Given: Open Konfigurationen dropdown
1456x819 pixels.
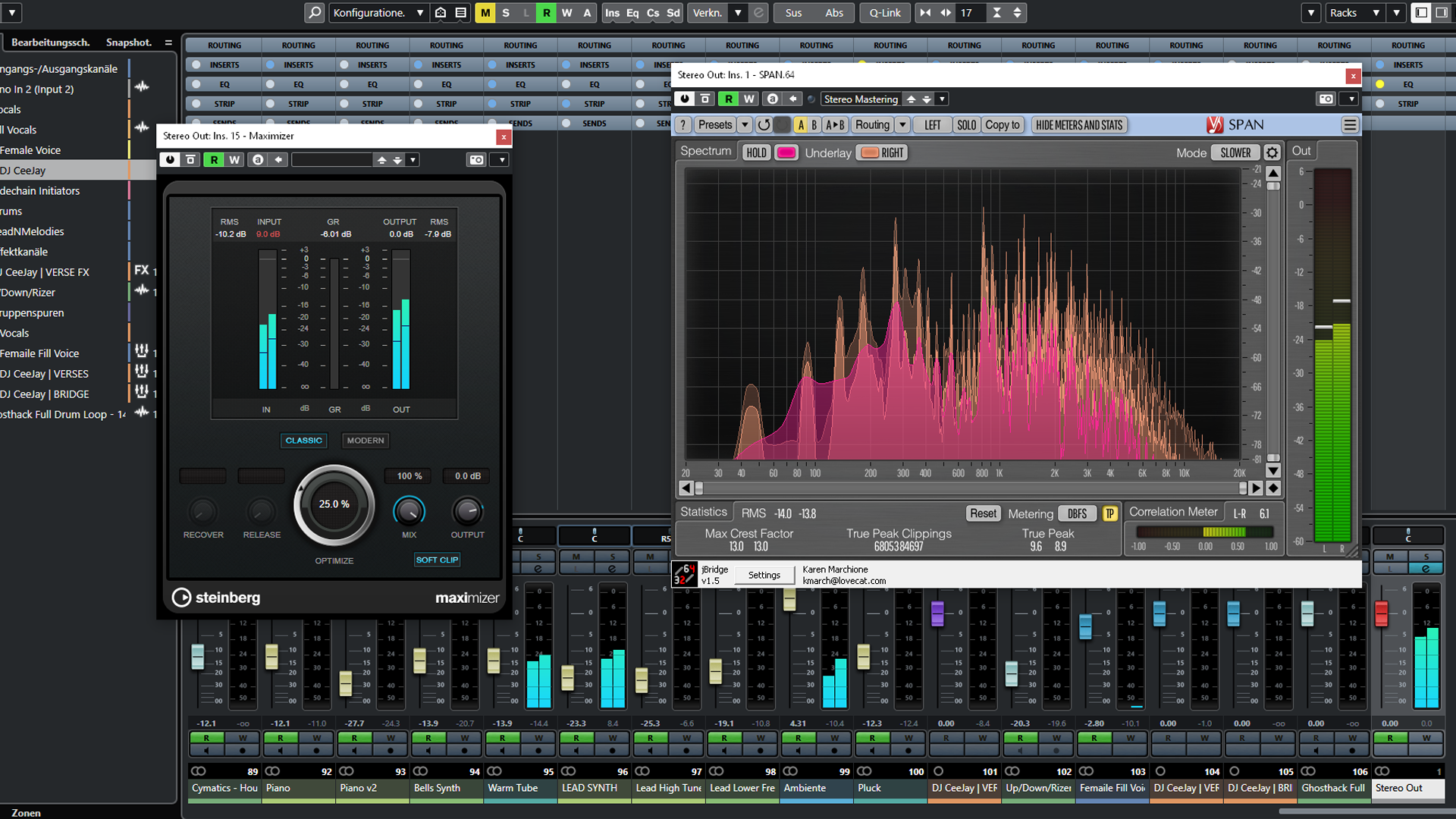Looking at the screenshot, I should (x=378, y=13).
